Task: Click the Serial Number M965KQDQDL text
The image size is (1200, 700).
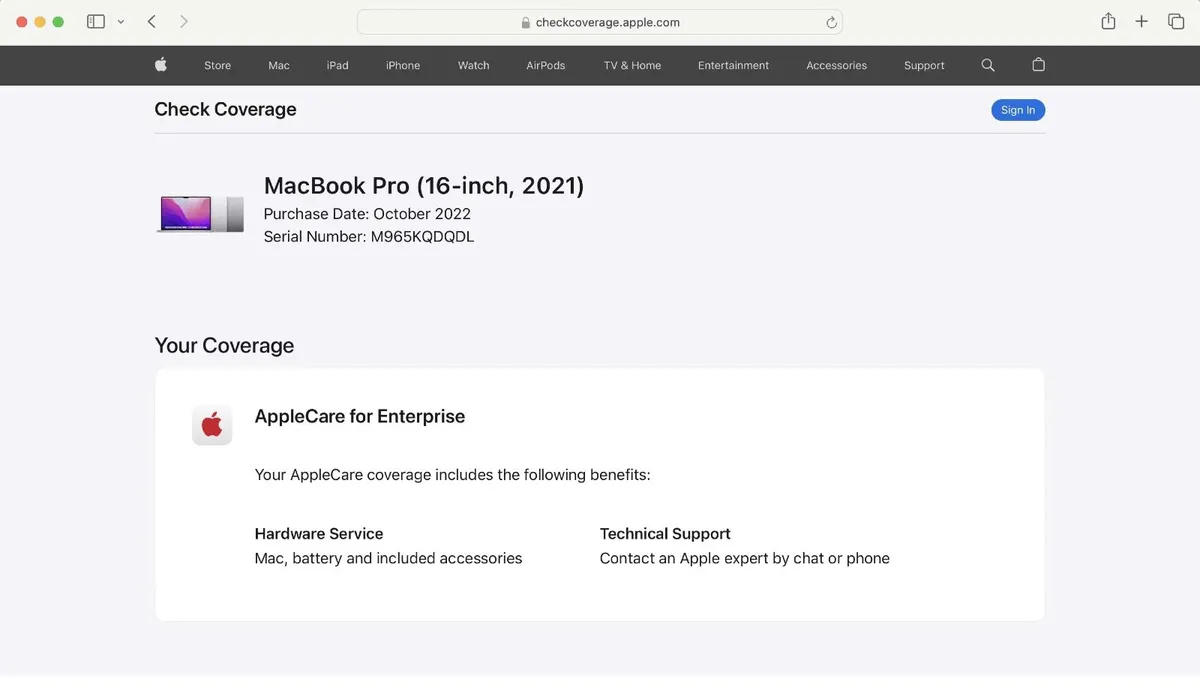Action: click(369, 237)
